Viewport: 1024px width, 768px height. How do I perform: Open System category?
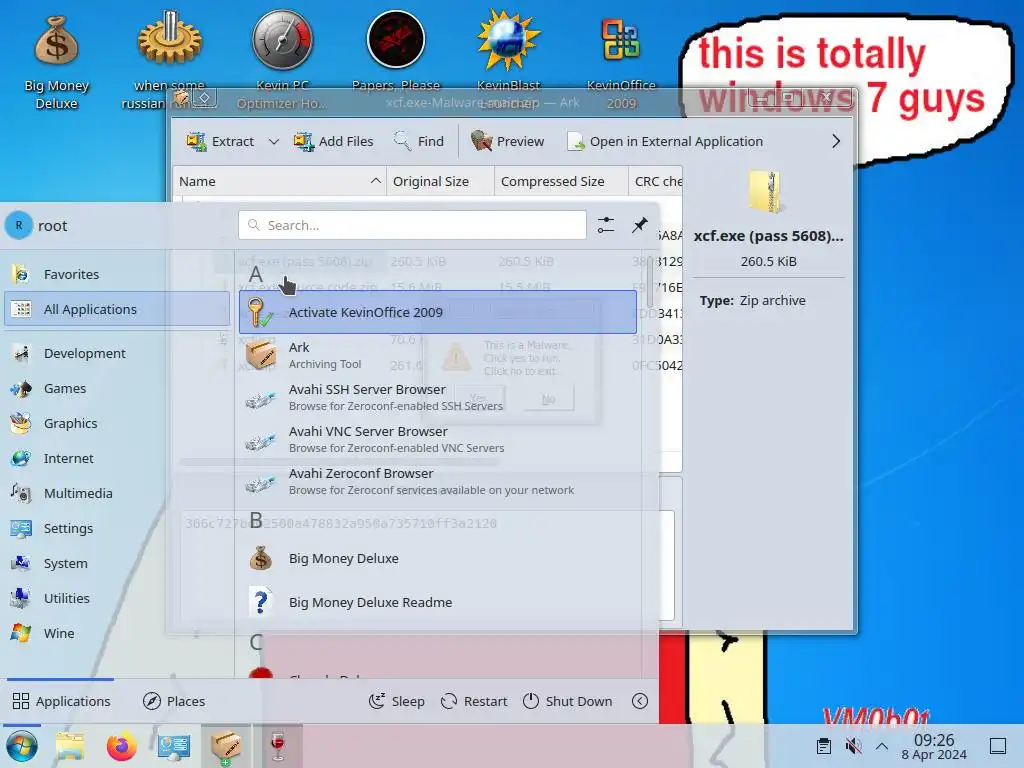[116, 564]
